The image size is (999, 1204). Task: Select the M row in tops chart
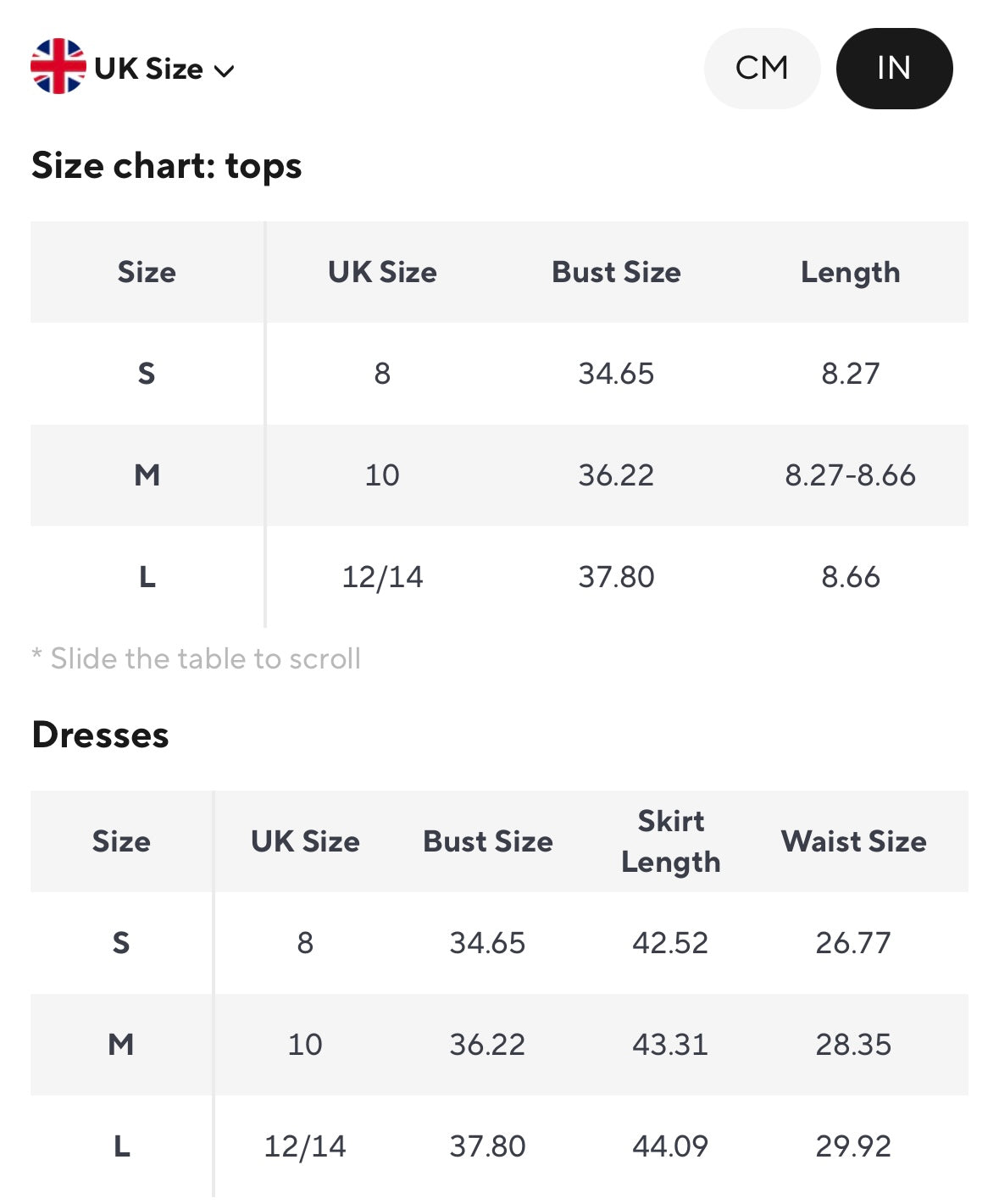(147, 475)
